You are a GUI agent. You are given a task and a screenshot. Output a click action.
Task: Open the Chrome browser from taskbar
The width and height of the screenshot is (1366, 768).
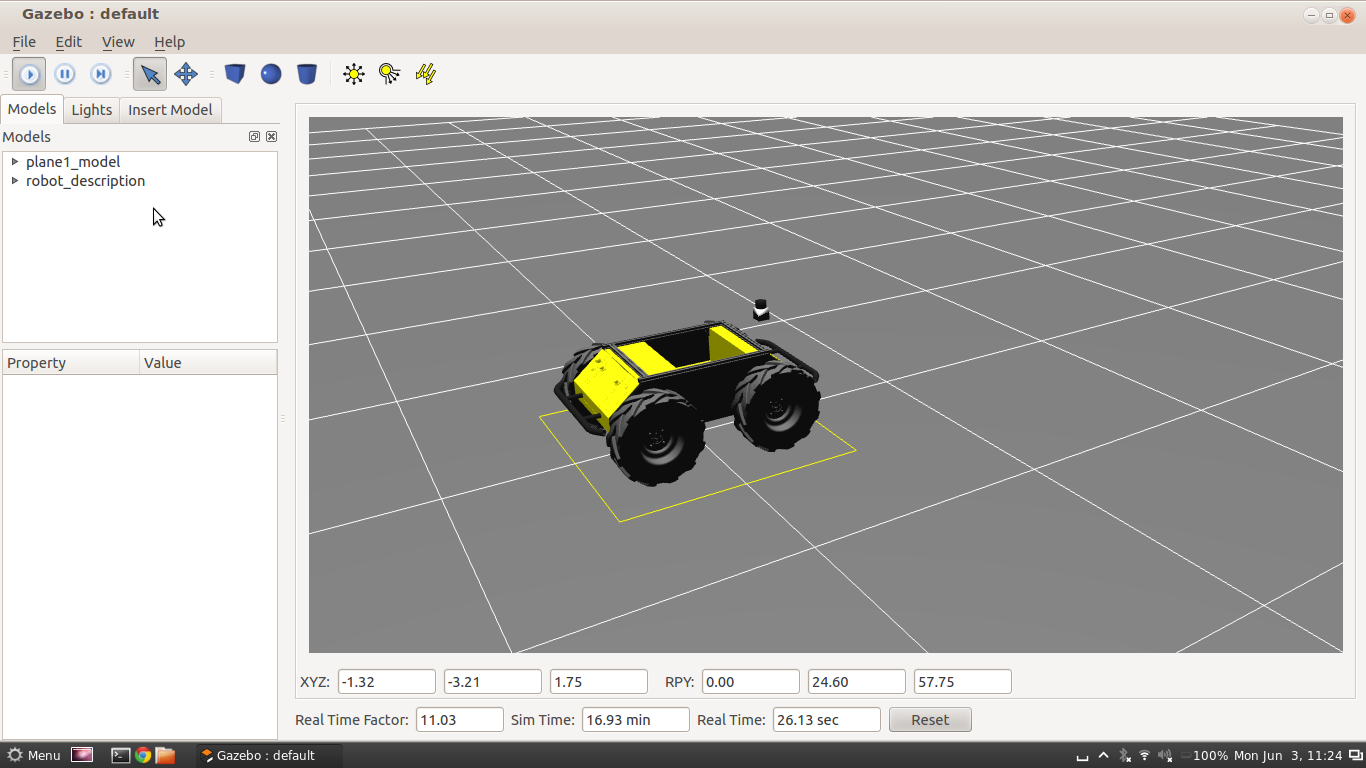click(x=143, y=756)
